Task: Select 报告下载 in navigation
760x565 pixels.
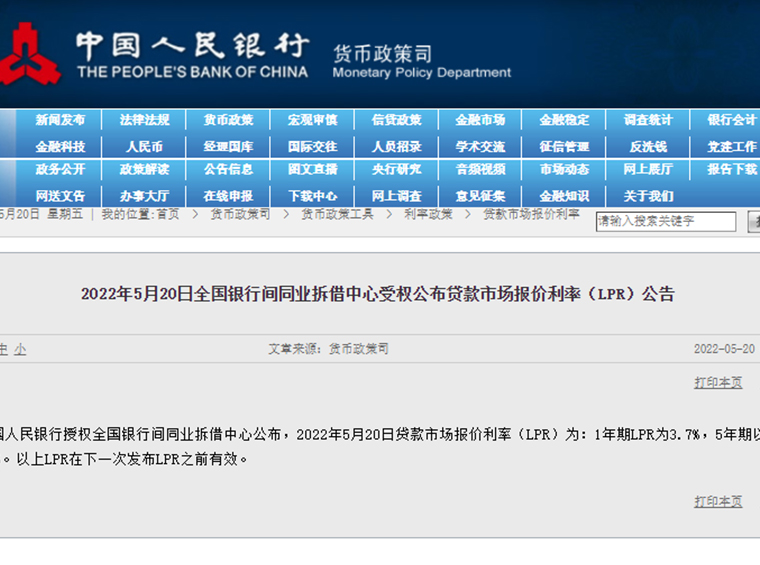Action: [732, 169]
